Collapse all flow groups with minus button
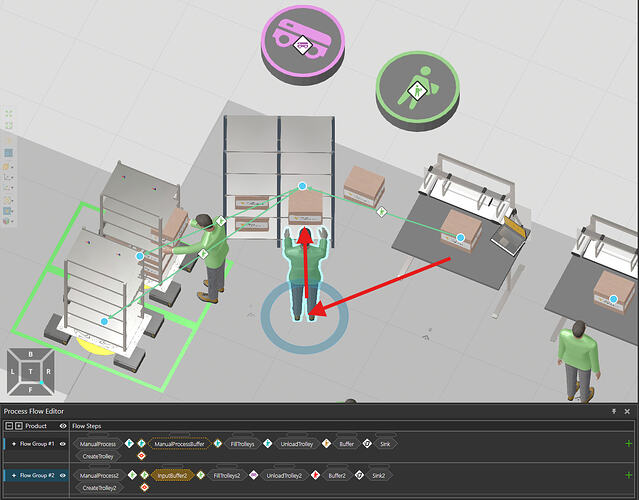This screenshot has width=639, height=500. click(9, 426)
